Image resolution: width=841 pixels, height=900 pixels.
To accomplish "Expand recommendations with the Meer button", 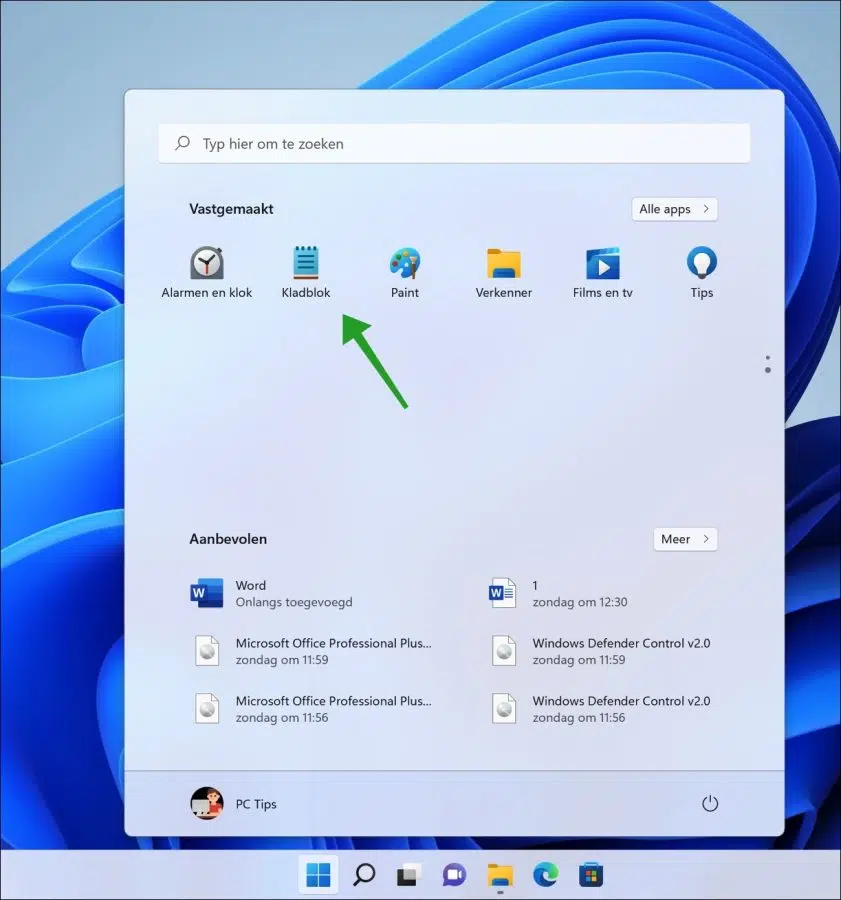I will (685, 539).
